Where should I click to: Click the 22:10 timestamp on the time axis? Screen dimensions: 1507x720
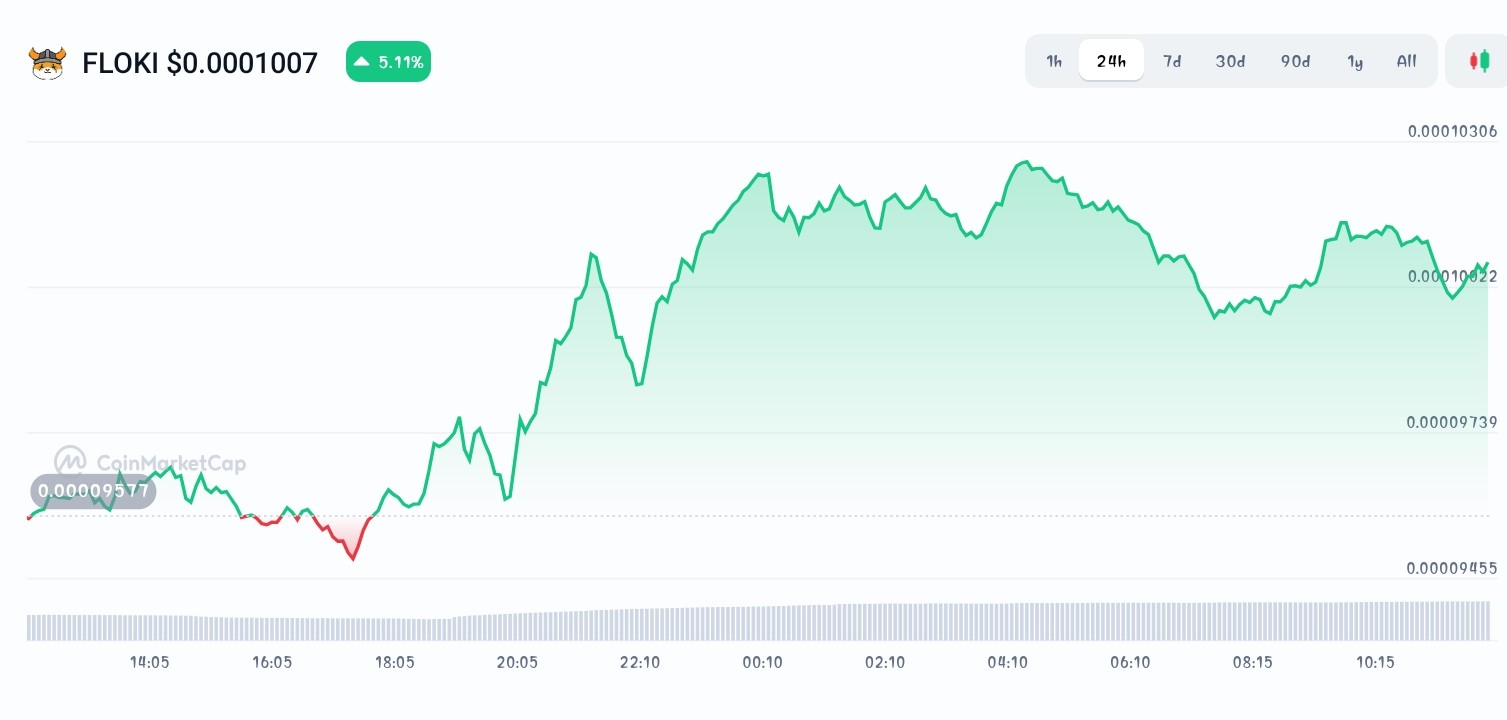pos(640,662)
